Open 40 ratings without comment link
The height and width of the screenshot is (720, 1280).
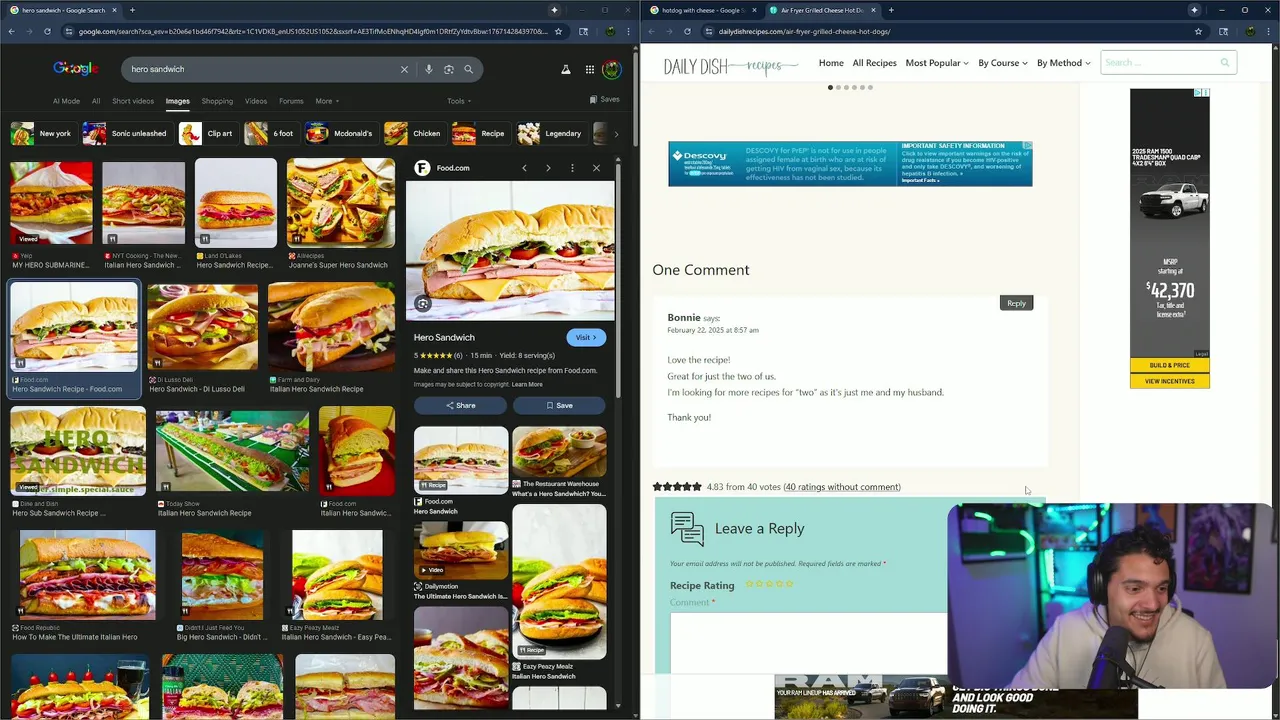(x=842, y=487)
